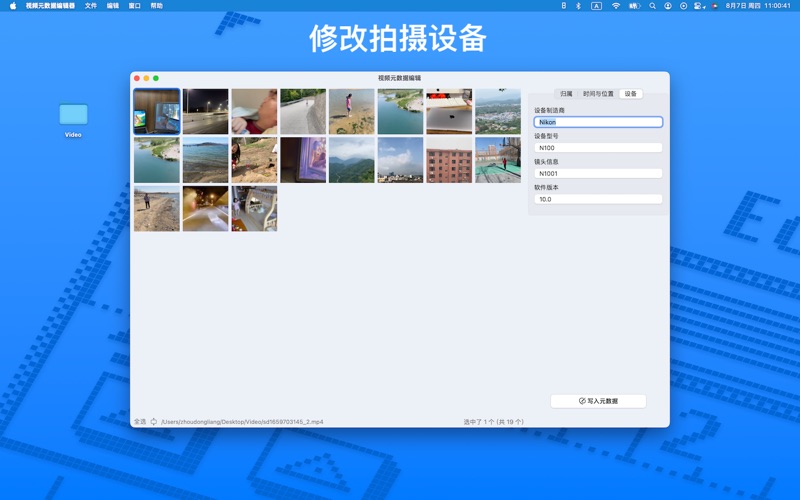Open the 帮助 menu
The width and height of the screenshot is (800, 500).
pos(156,5)
